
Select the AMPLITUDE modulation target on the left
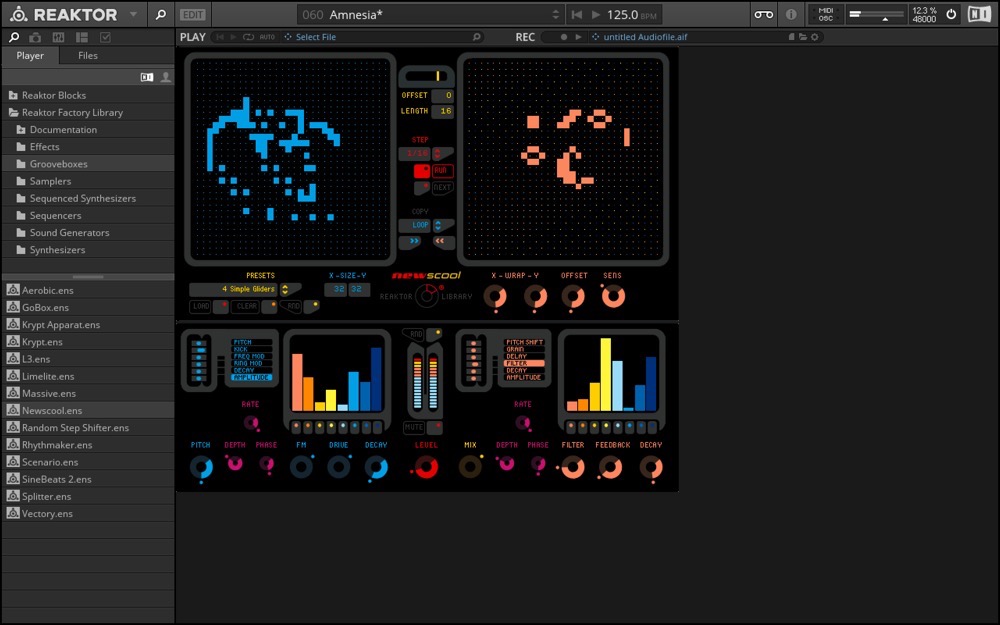pyautogui.click(x=252, y=378)
